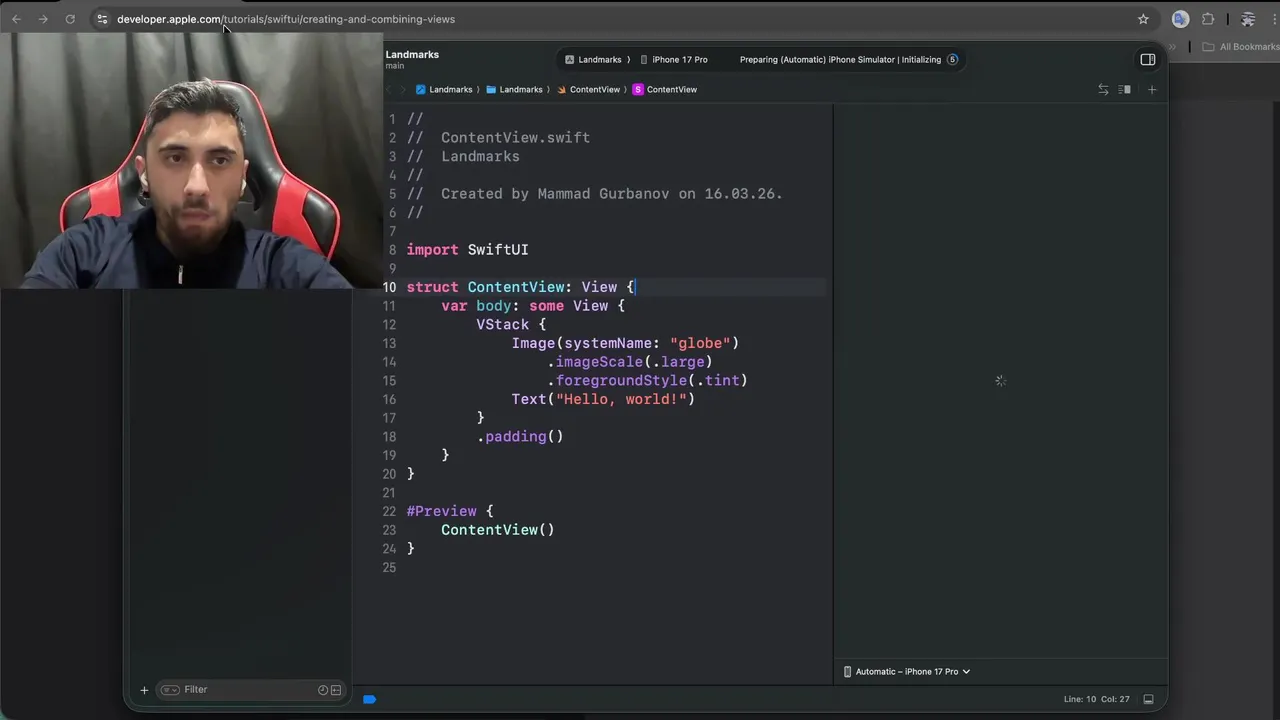
Task: Open the ContentView struct symbol breadcrumb
Action: pos(665,90)
